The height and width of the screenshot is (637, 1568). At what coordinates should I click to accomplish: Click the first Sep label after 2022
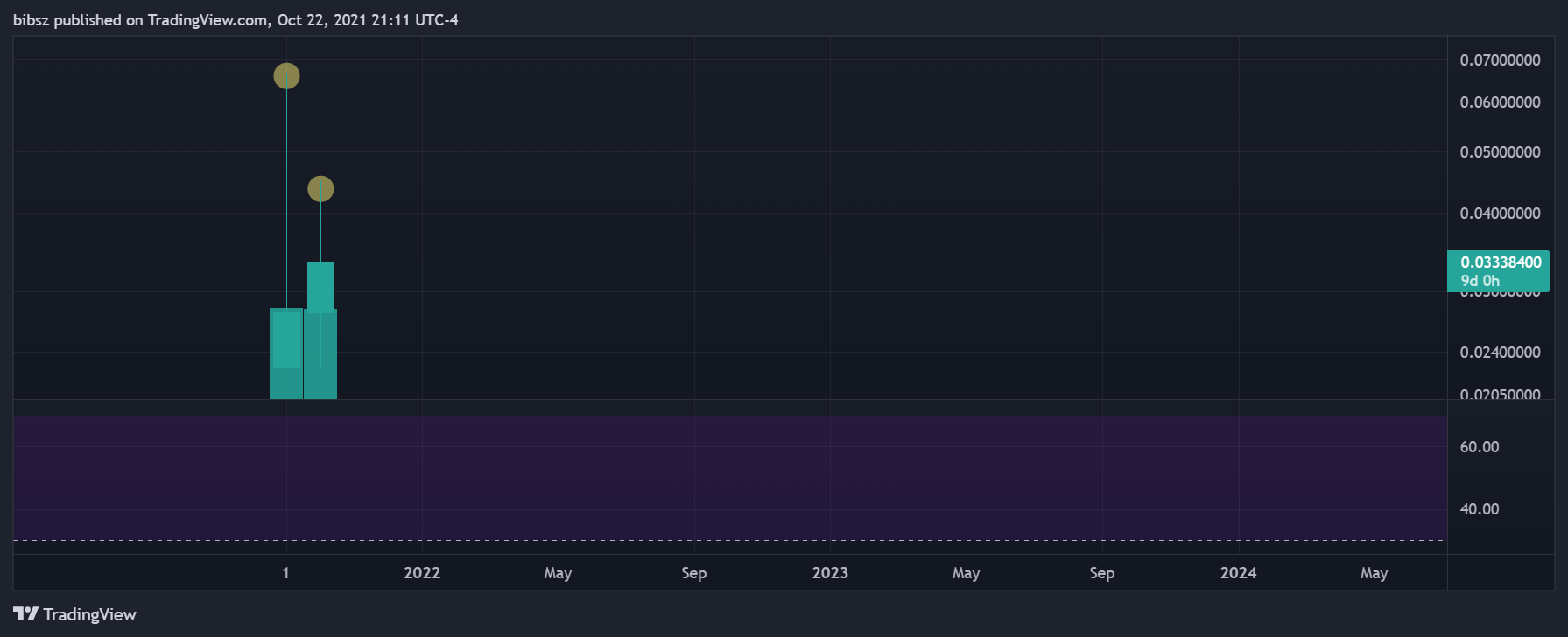(x=693, y=573)
